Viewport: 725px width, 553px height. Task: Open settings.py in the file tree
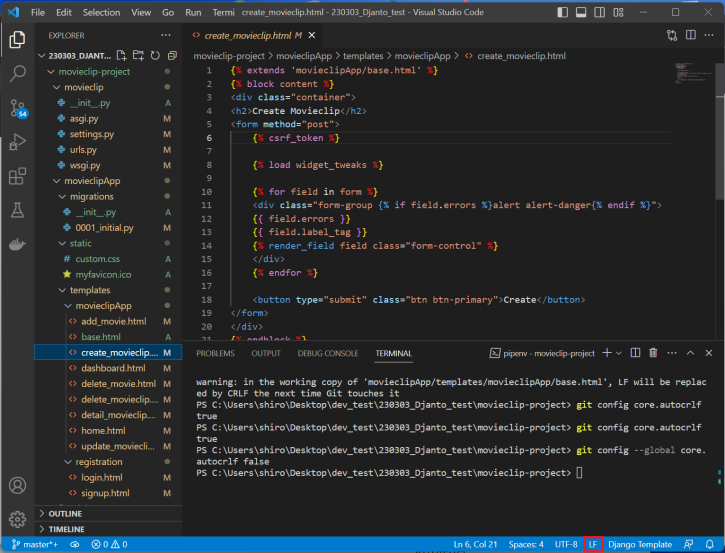tap(91, 134)
